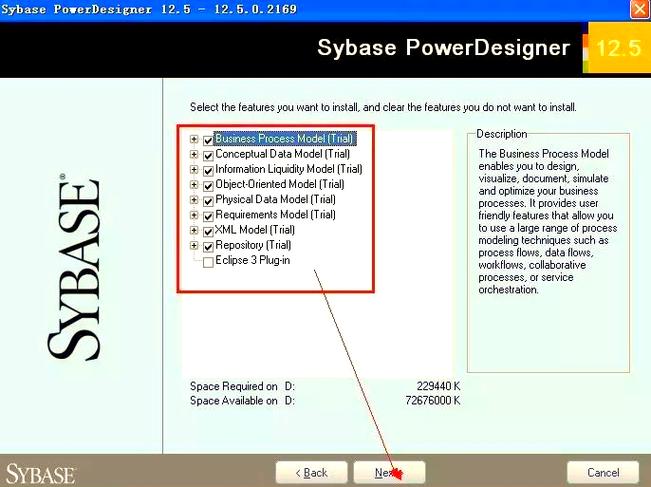Close the installer window
The image size is (651, 487).
(640, 9)
